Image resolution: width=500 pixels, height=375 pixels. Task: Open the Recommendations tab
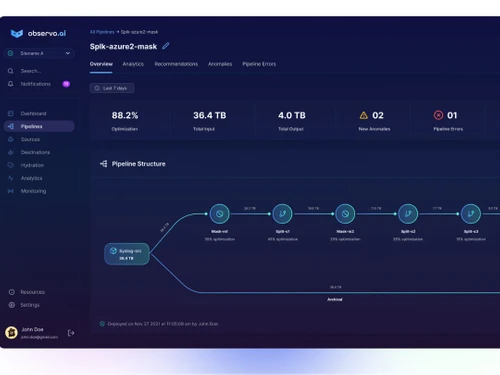[x=176, y=64]
